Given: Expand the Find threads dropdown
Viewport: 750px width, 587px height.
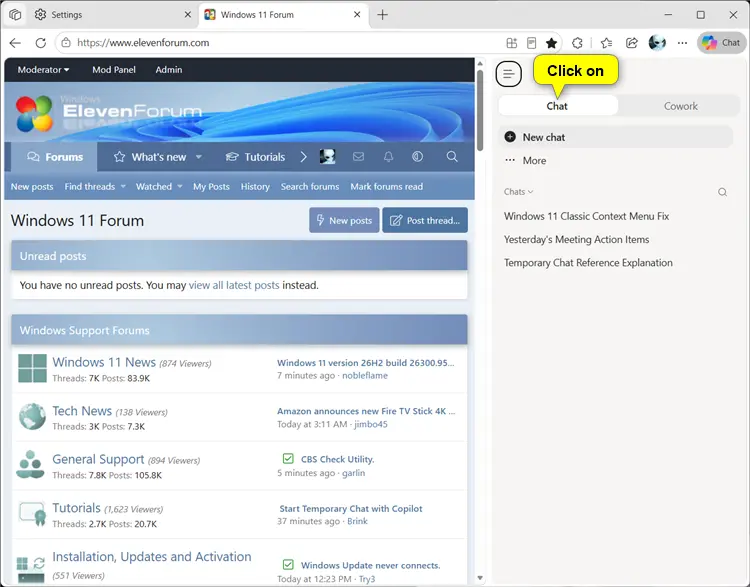Looking at the screenshot, I should pyautogui.click(x=123, y=187).
